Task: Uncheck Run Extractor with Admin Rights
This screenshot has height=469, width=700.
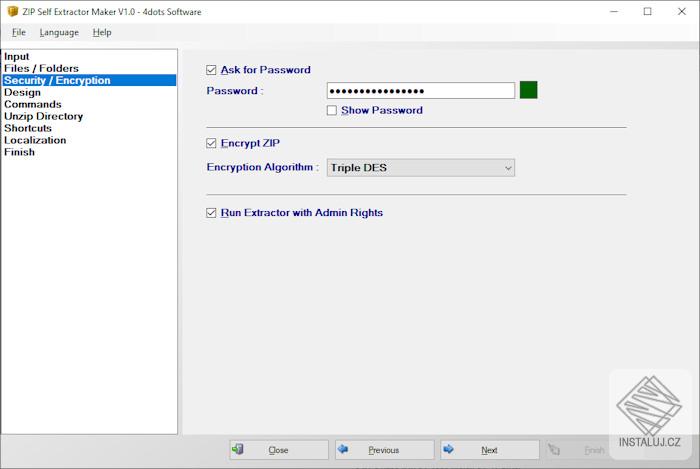Action: point(211,213)
